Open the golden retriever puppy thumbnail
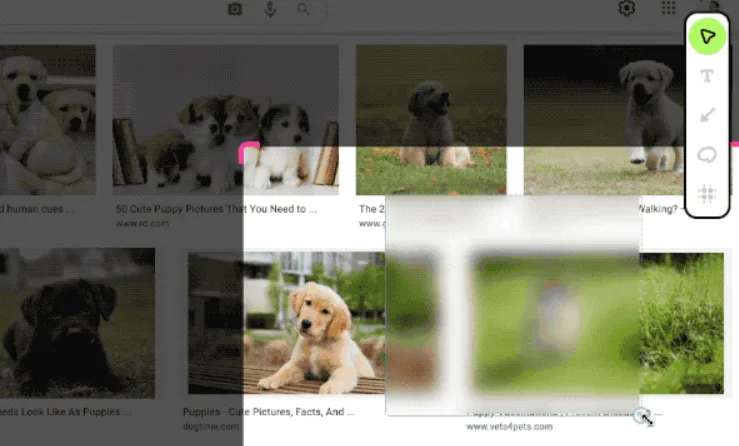 coord(287,323)
